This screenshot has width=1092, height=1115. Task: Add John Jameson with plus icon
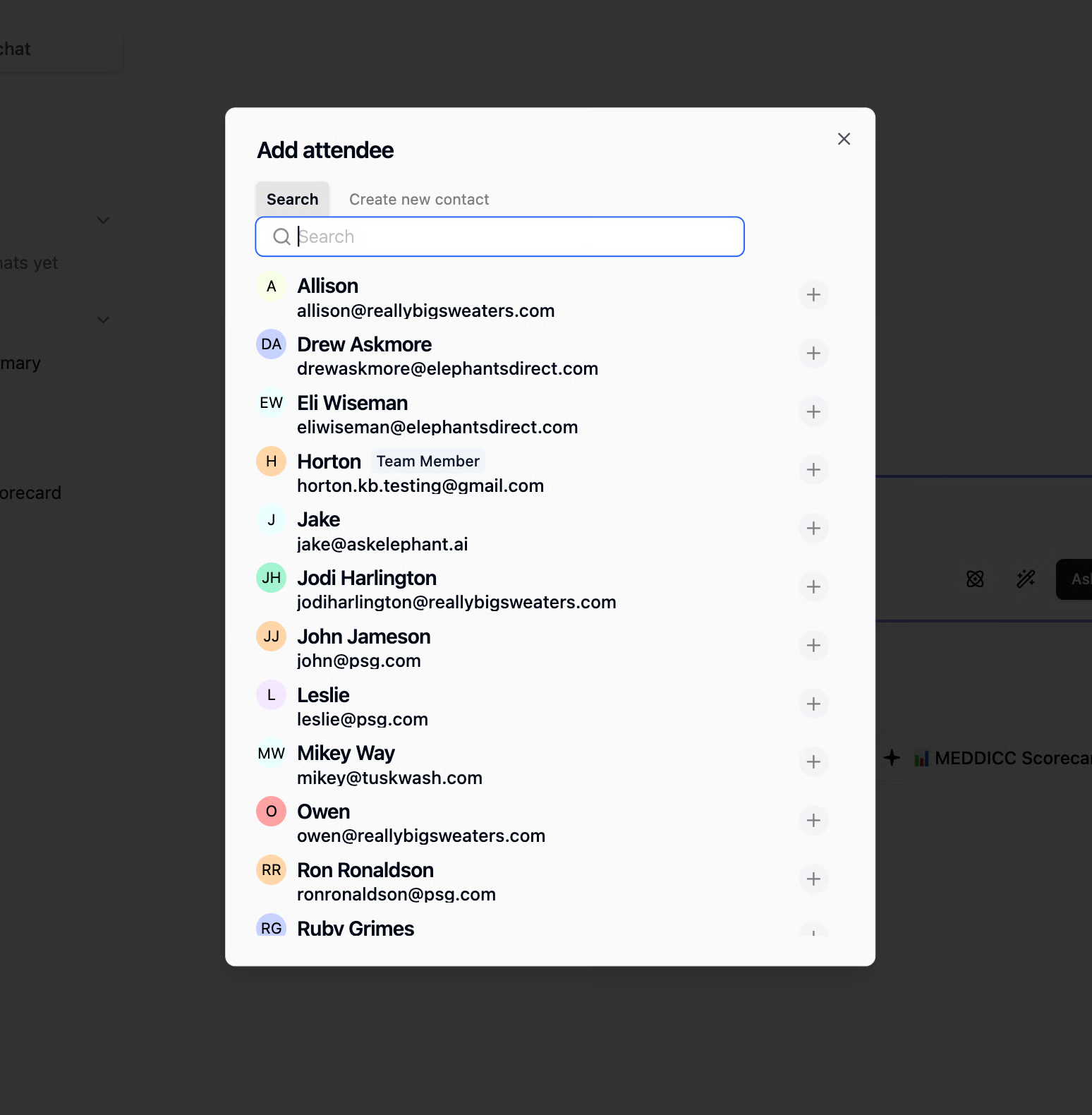click(x=813, y=646)
